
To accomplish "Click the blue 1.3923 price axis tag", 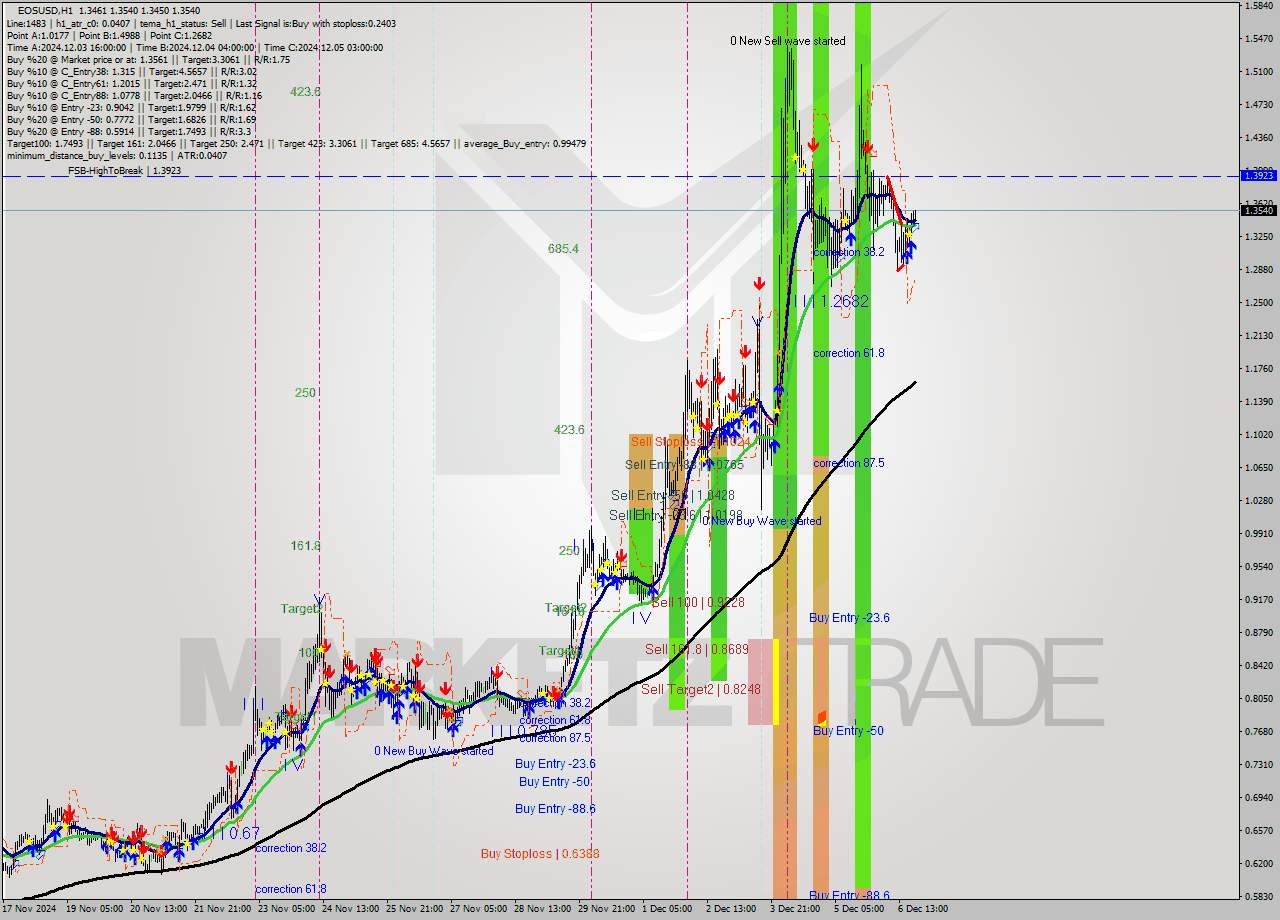I will click(1258, 176).
